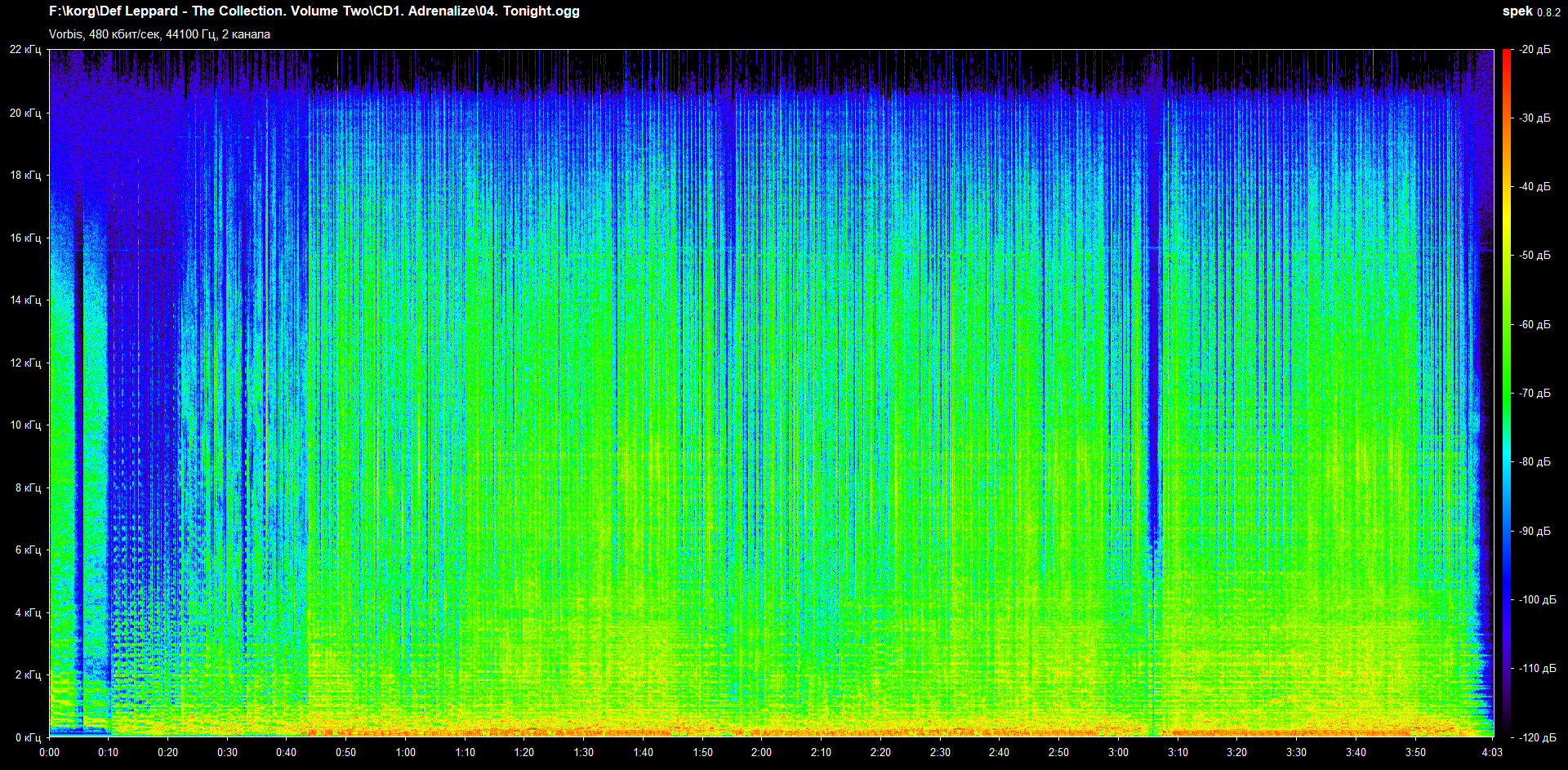Select the 0:00 mark on the time axis

[49, 752]
